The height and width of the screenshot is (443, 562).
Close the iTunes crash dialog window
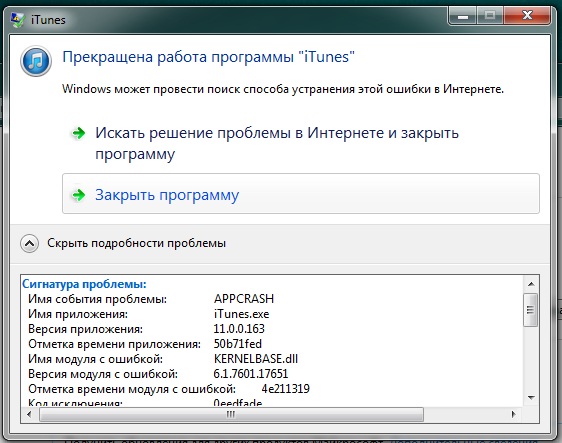pos(527,15)
